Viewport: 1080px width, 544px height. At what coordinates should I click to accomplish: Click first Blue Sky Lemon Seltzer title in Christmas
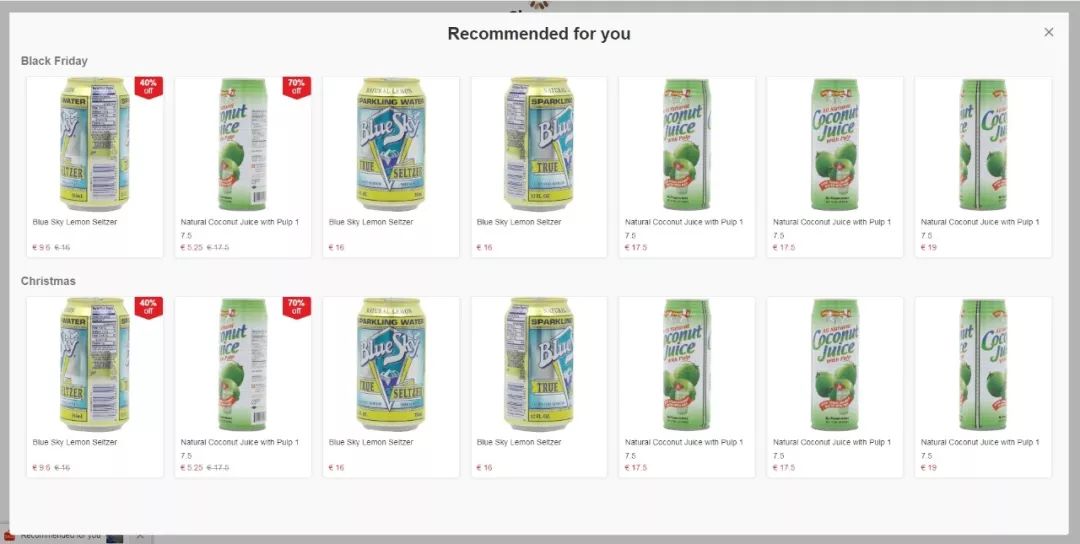pos(74,443)
